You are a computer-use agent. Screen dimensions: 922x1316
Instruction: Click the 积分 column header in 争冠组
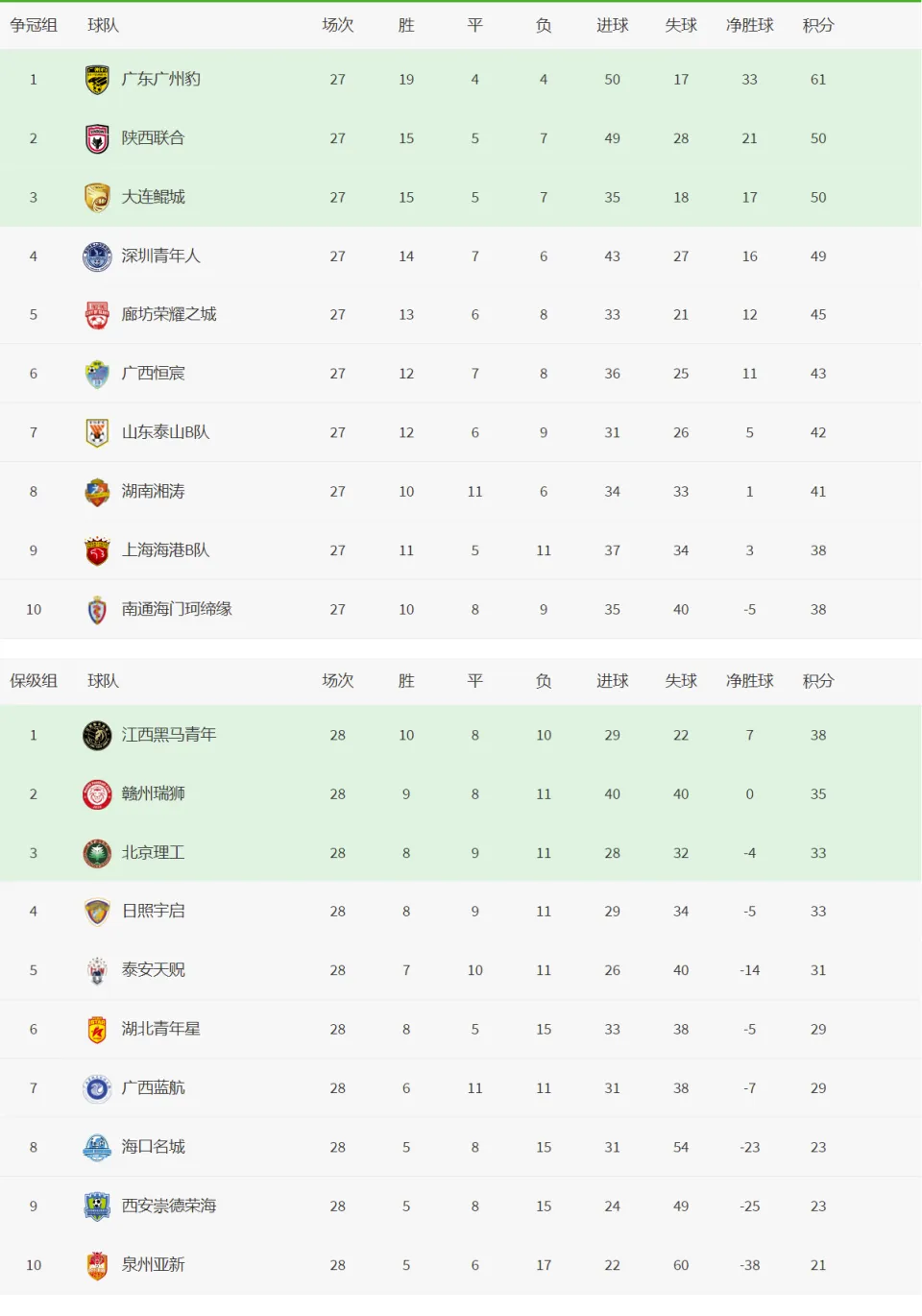pyautogui.click(x=818, y=25)
